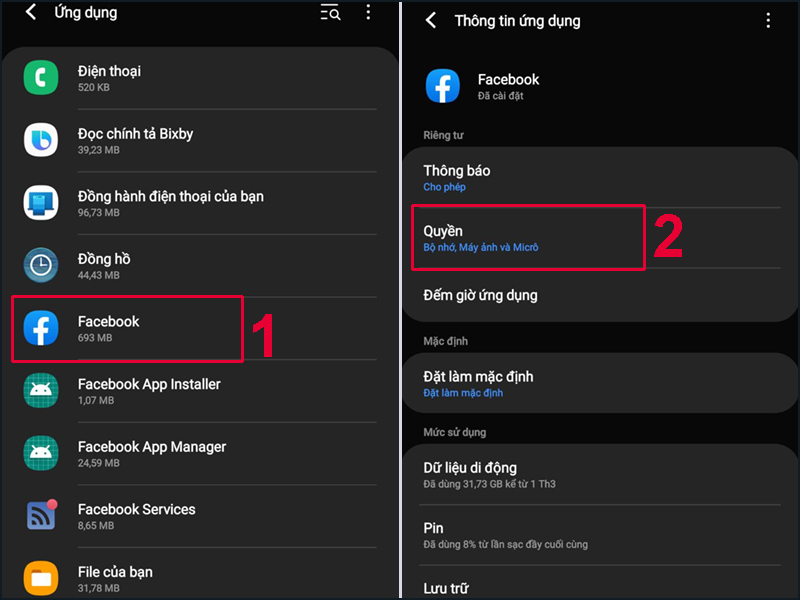Select the Facebook Services icon
The image size is (800, 600).
41,516
